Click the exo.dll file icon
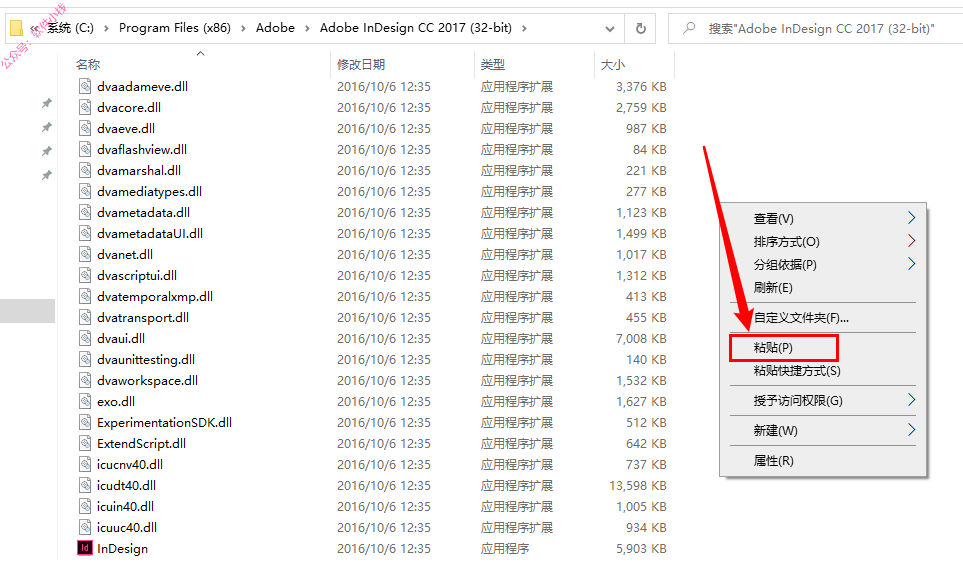The width and height of the screenshot is (963, 569). (85, 401)
